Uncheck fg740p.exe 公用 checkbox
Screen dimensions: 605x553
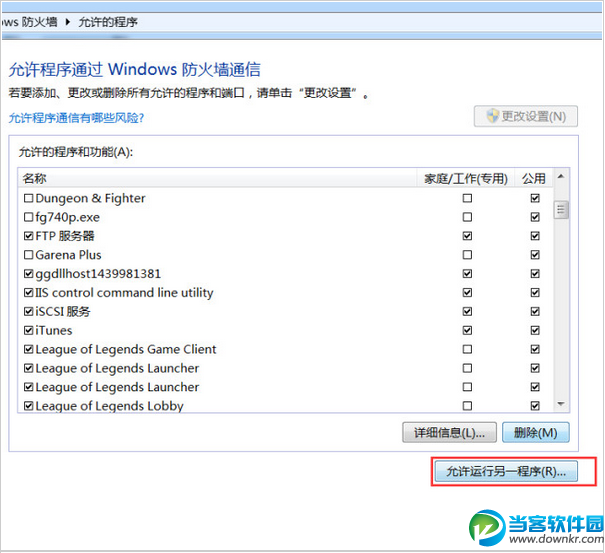[x=535, y=217]
